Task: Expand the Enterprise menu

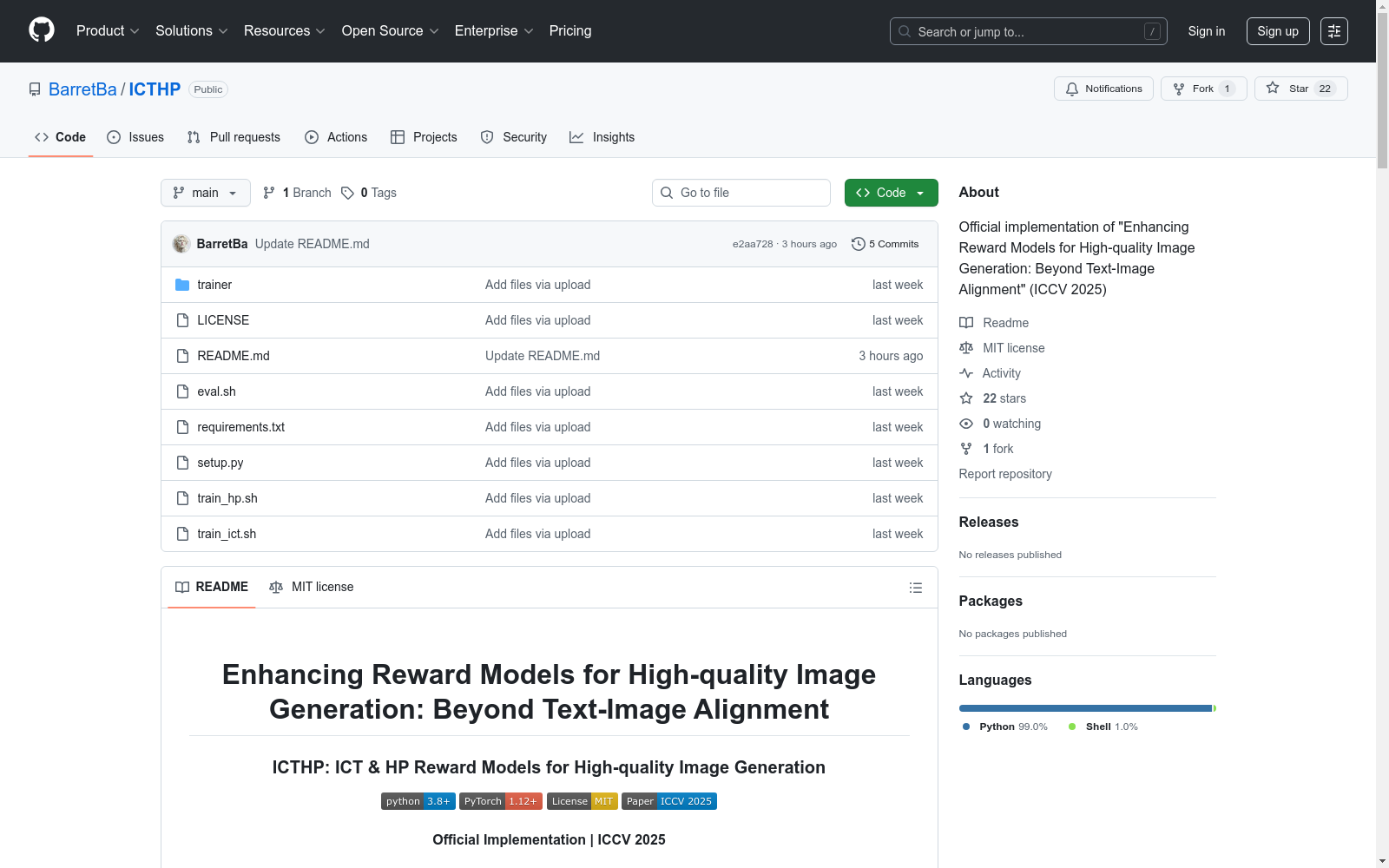Action: click(x=494, y=31)
